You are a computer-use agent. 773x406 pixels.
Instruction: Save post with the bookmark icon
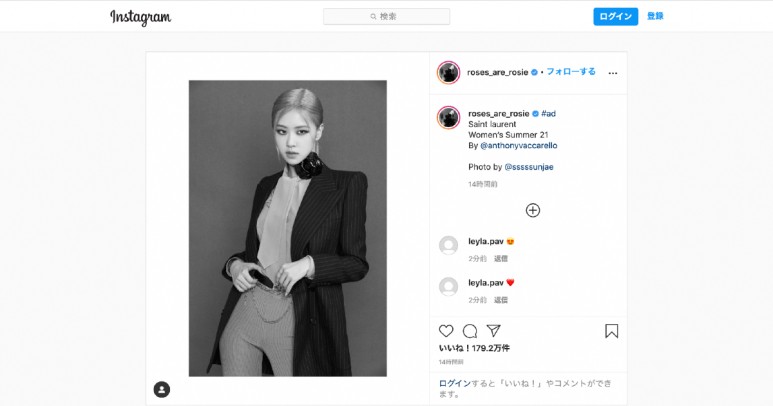pyautogui.click(x=611, y=331)
